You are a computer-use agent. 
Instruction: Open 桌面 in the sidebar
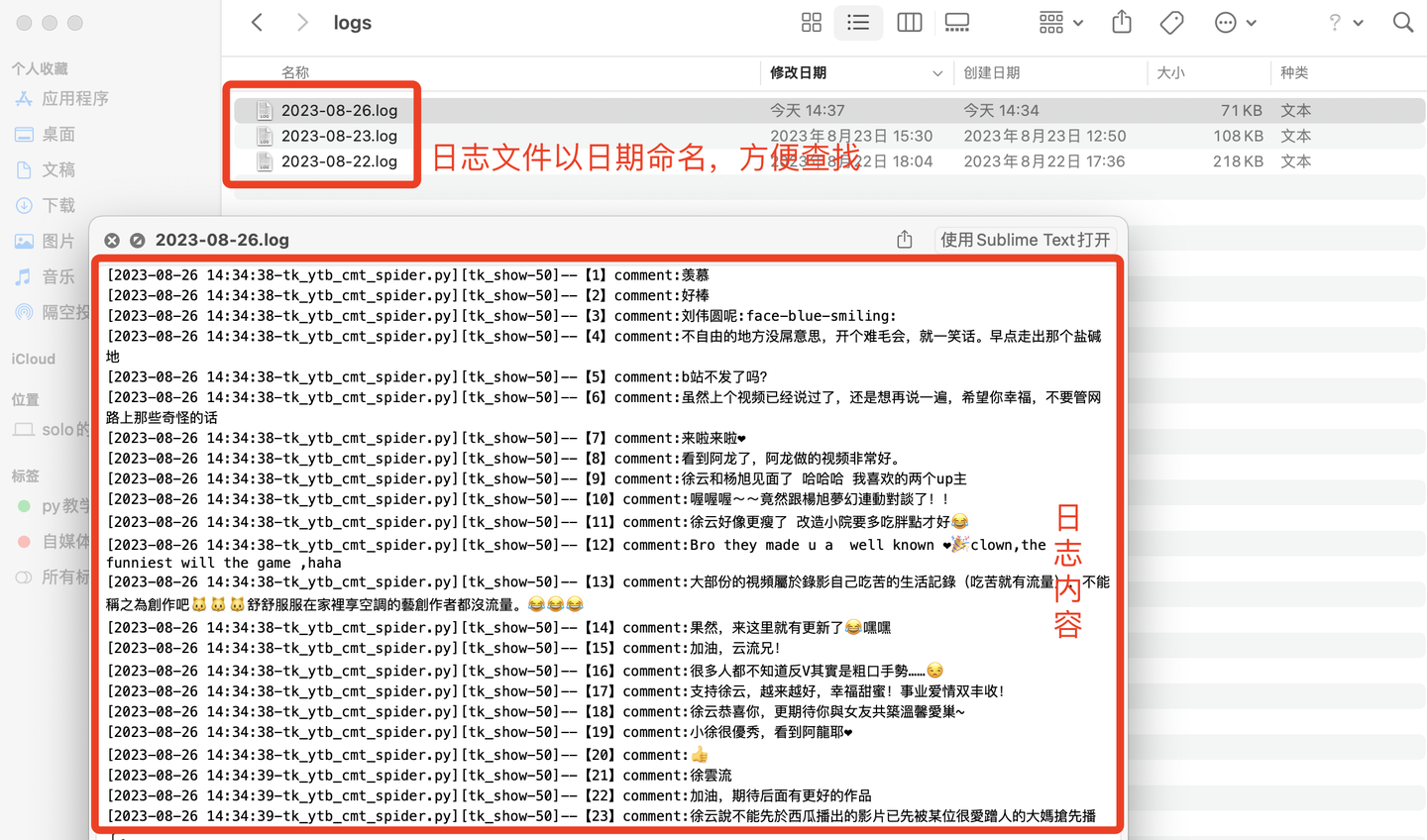click(x=58, y=134)
